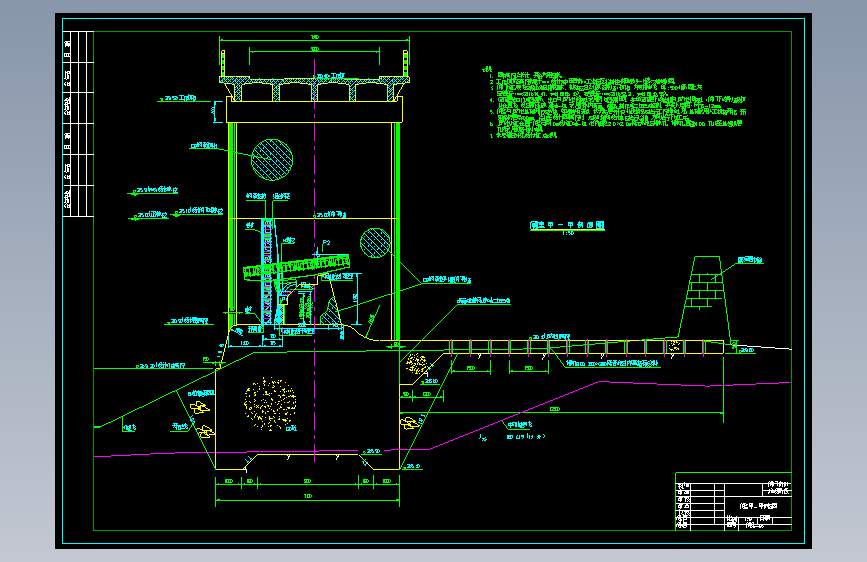
Task: Select the hatched T-beam bridge deck section
Action: coord(315,89)
